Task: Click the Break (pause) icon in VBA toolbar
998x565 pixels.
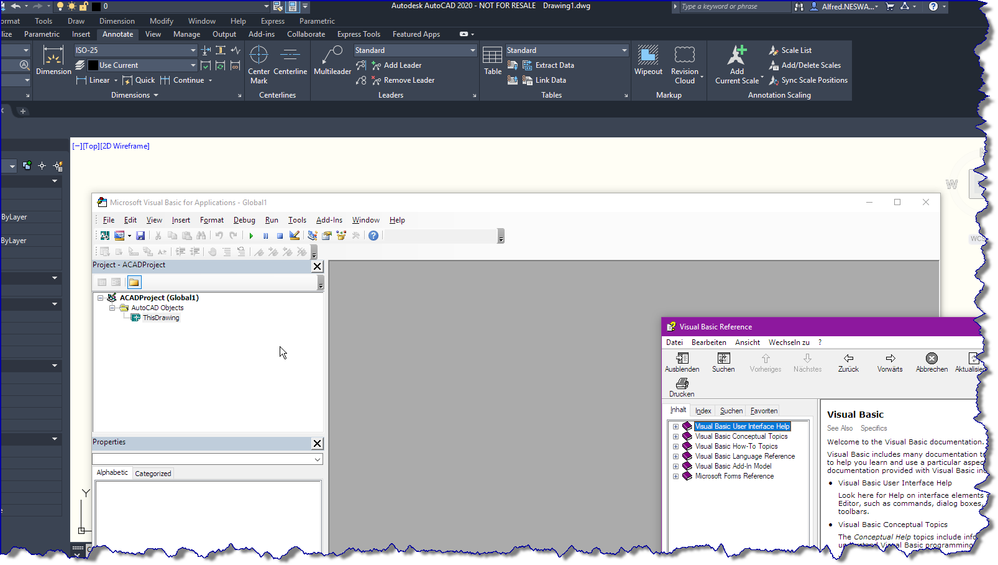Action: [x=265, y=236]
